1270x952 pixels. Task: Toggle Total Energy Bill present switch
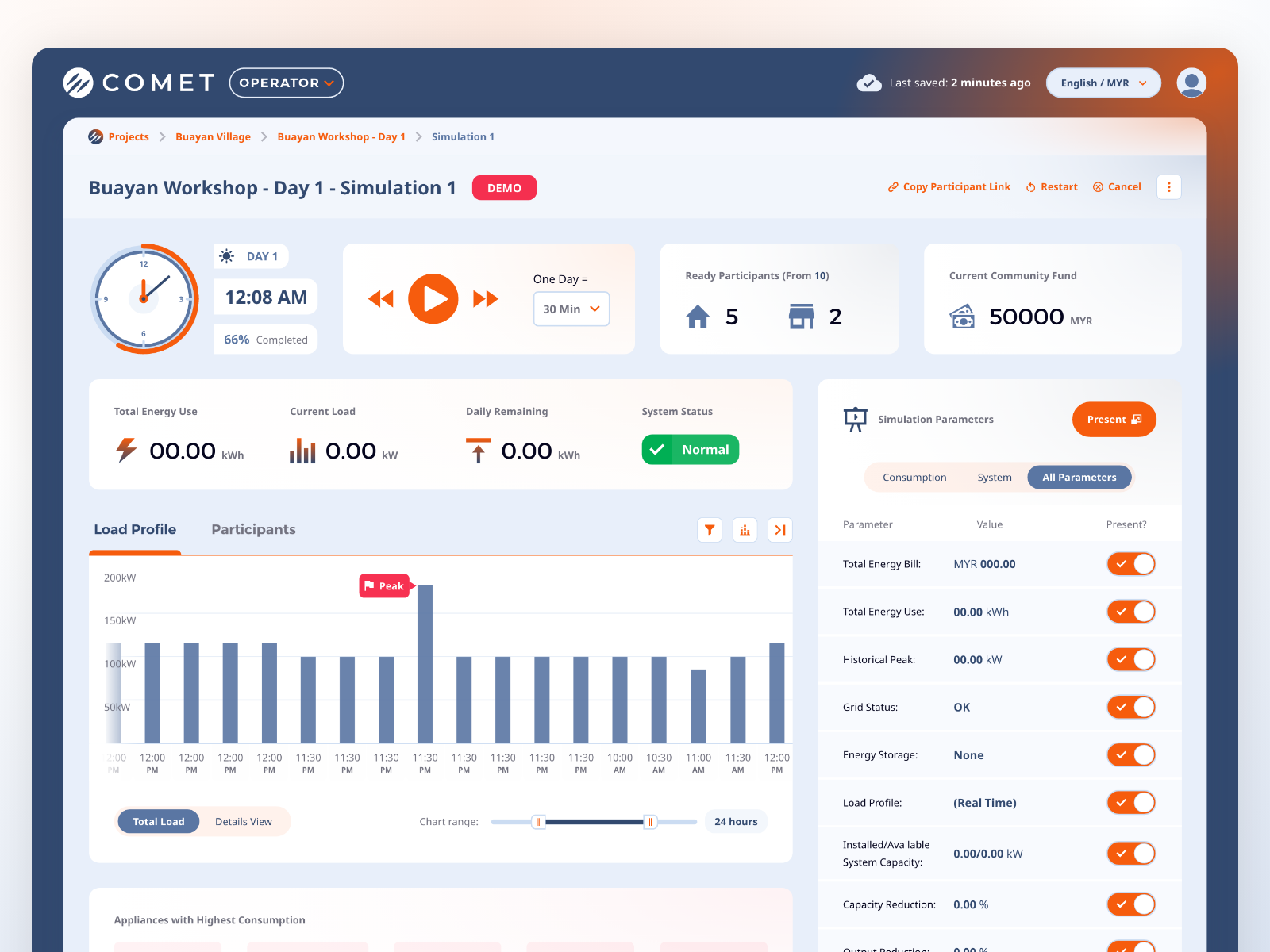(1131, 564)
